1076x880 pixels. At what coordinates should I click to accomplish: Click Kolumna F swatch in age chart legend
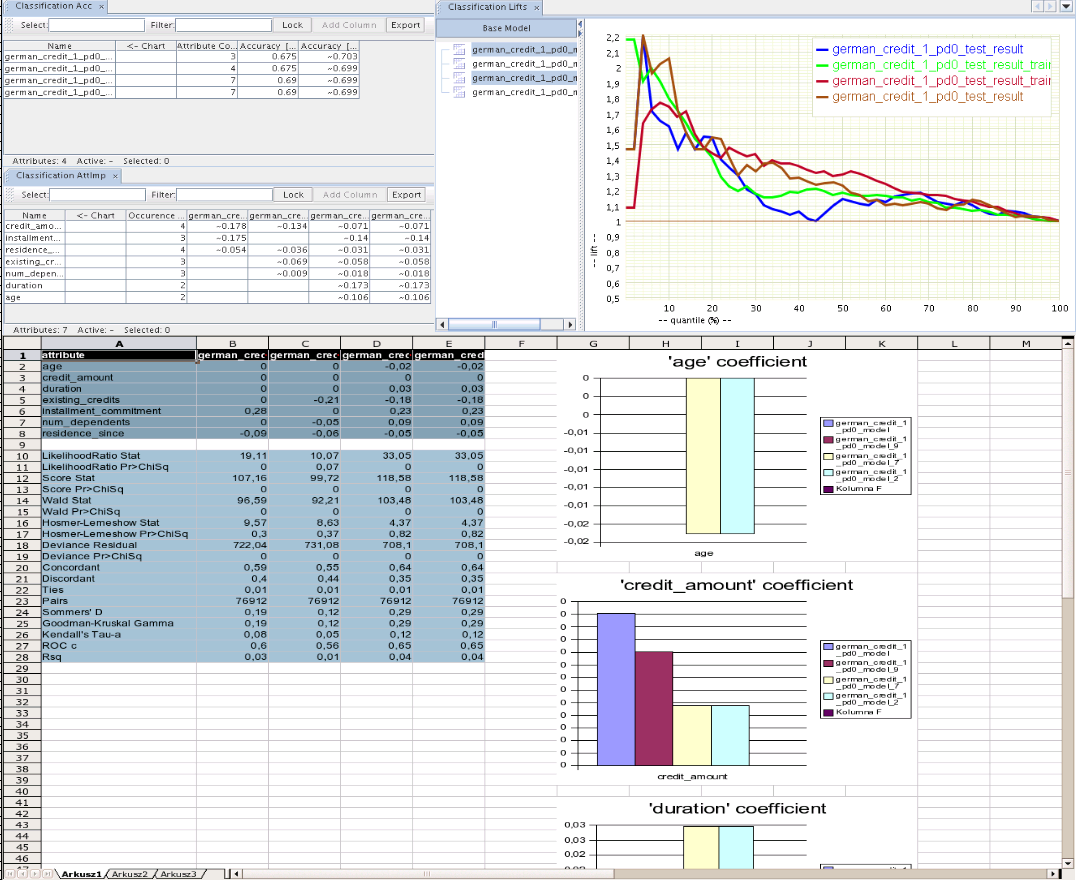(828, 489)
